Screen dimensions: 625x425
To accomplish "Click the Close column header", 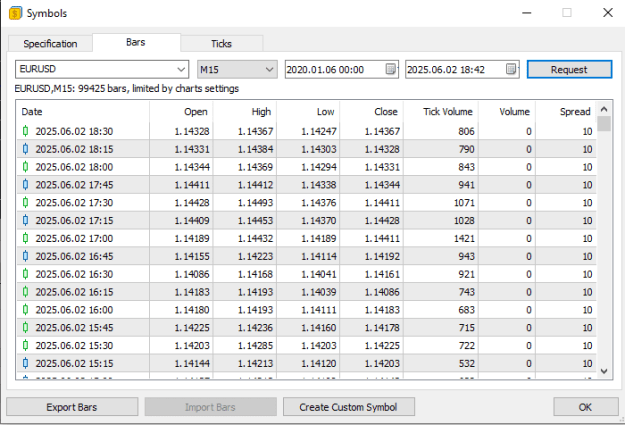I will [371, 112].
